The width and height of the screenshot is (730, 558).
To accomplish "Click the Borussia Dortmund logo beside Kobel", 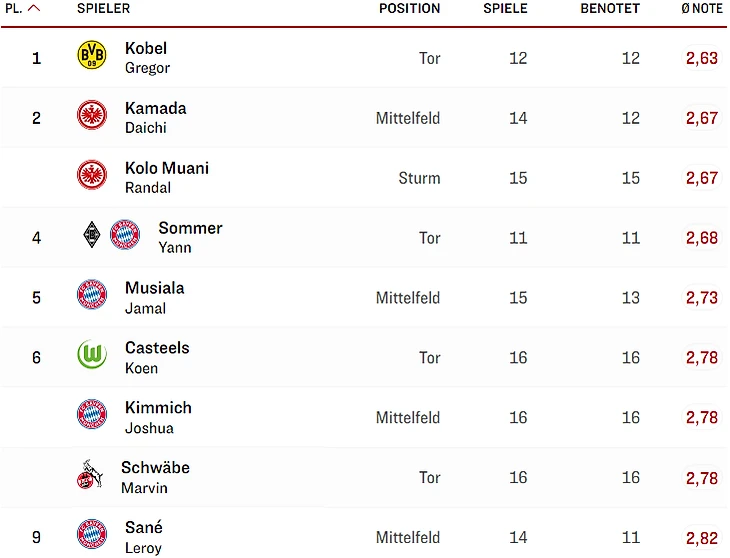I will [91, 56].
